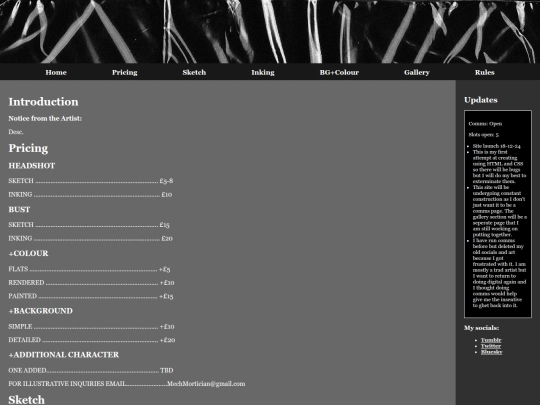540x405 pixels.
Task: Click the Updates sidebar heading
Action: pyautogui.click(x=481, y=100)
